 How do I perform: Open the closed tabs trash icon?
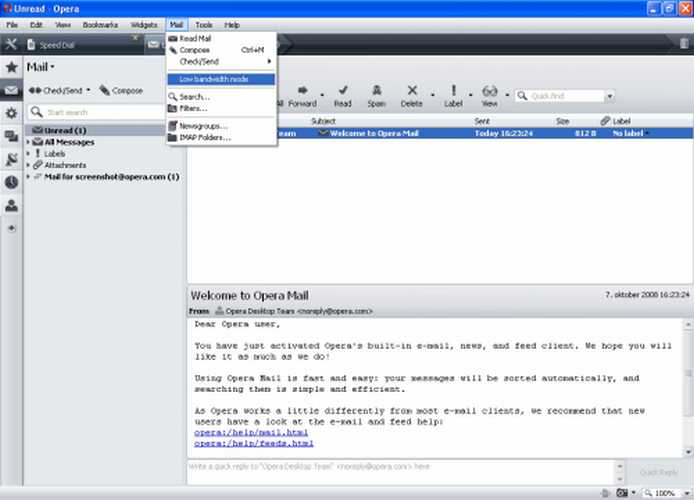click(684, 43)
